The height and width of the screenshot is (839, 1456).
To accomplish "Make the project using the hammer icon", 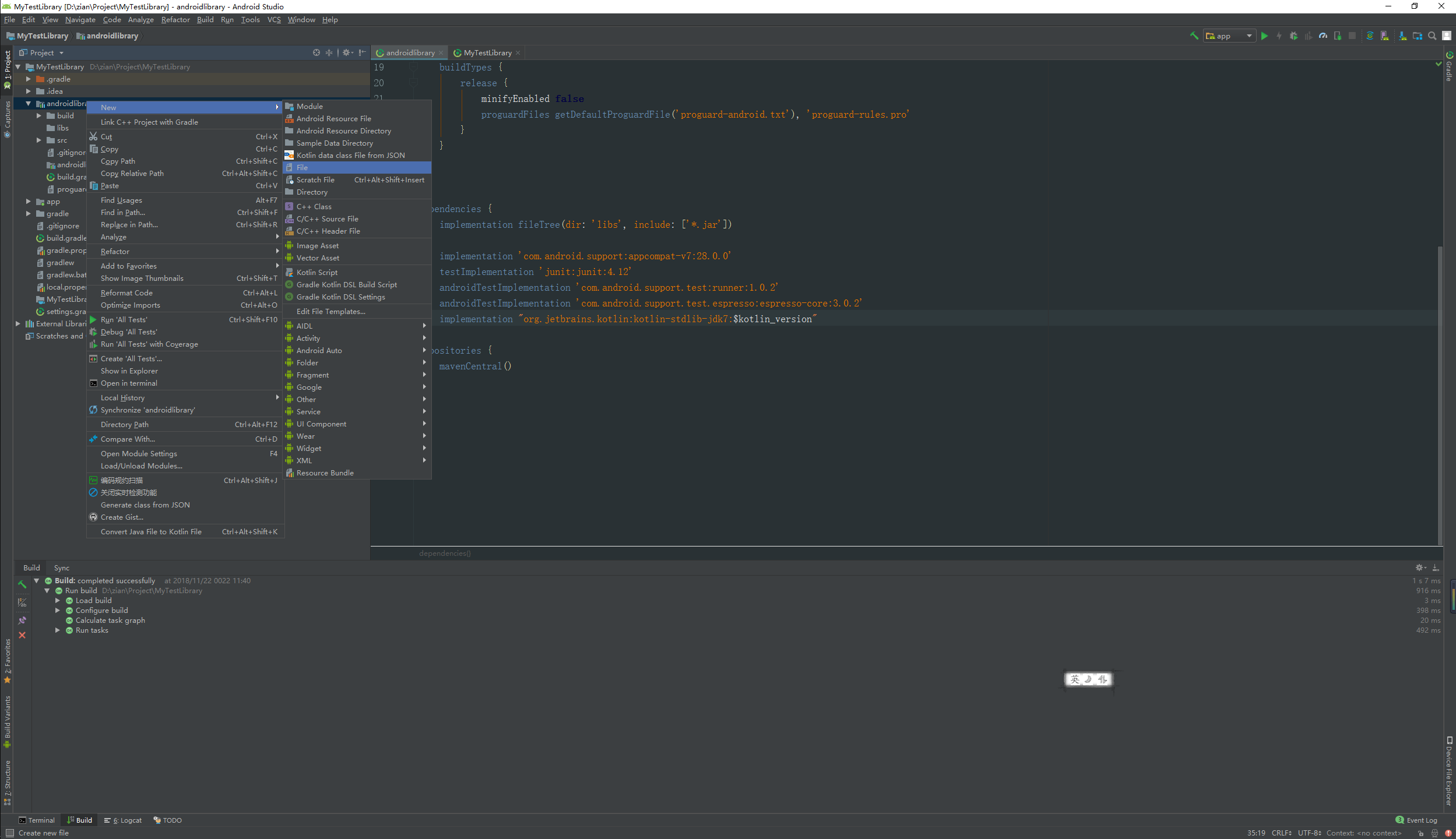I will pos(1194,36).
